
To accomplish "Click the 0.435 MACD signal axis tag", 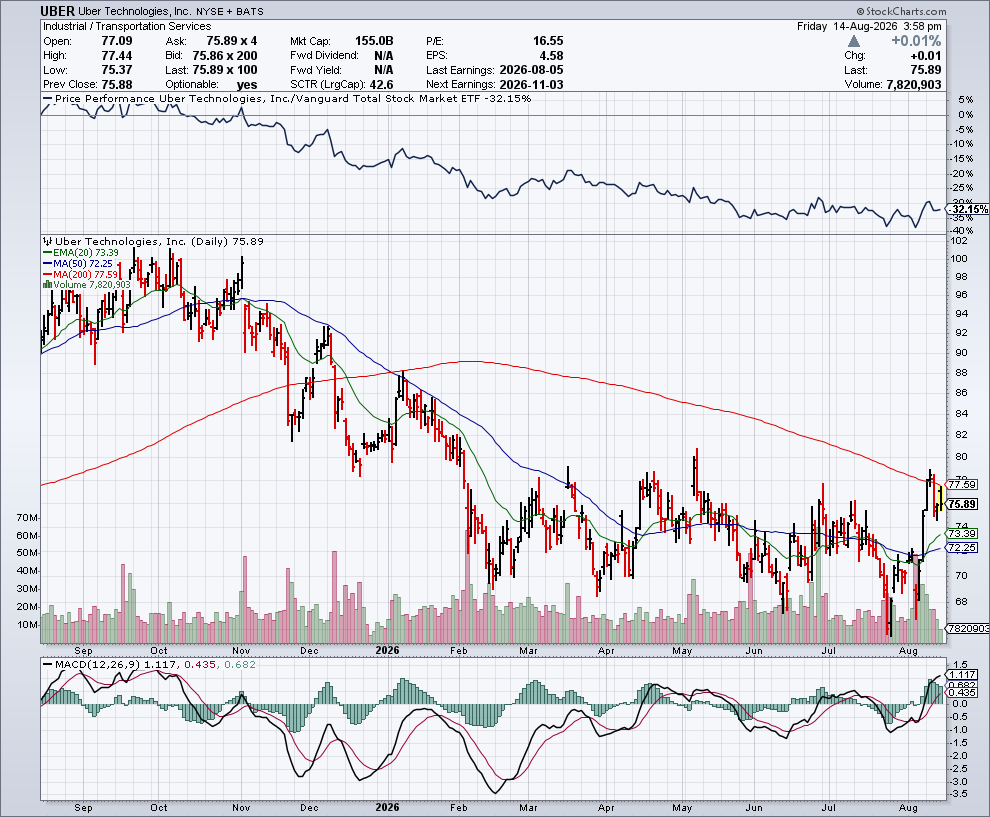I will click(x=962, y=693).
